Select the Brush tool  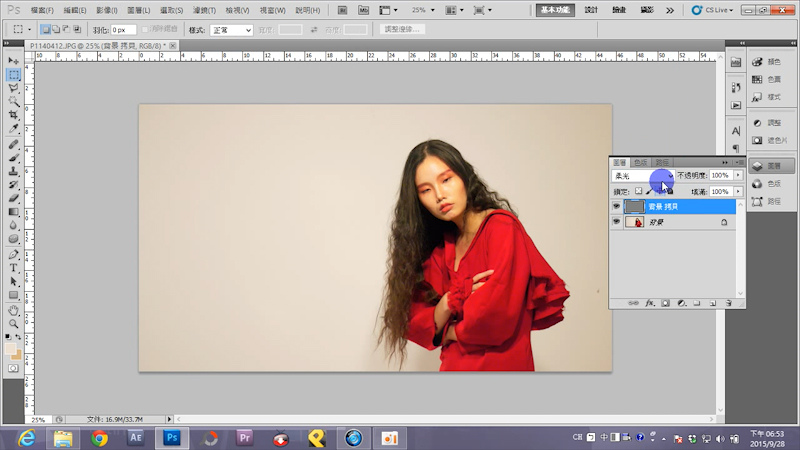click(13, 158)
